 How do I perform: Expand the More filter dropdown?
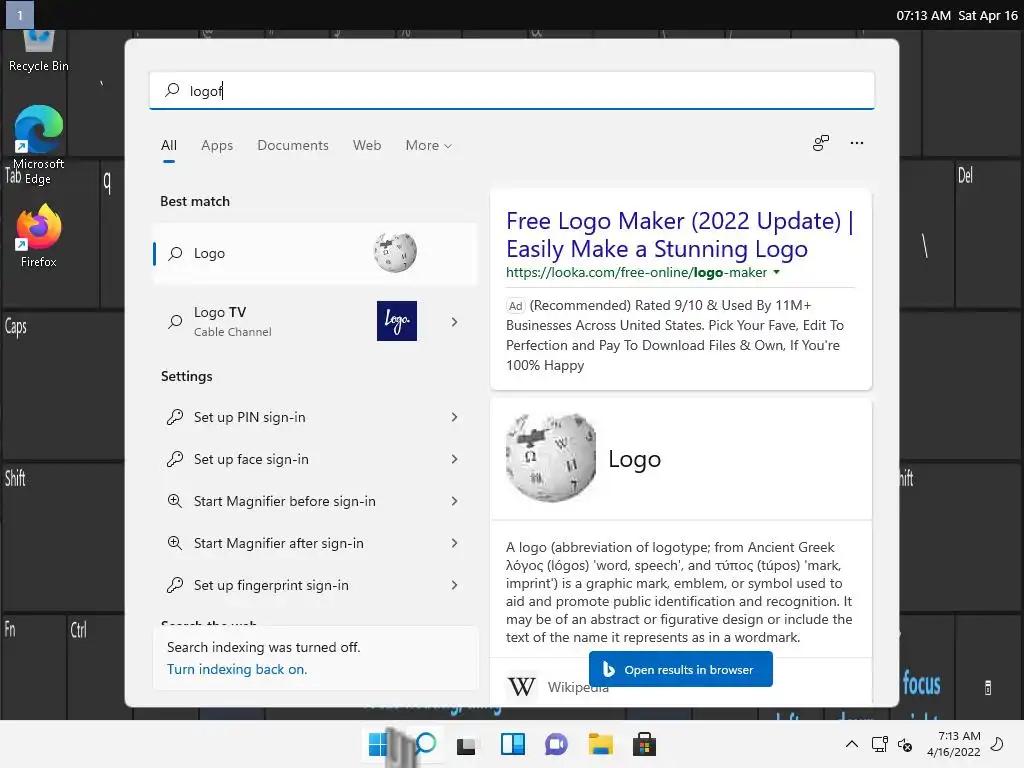click(428, 145)
